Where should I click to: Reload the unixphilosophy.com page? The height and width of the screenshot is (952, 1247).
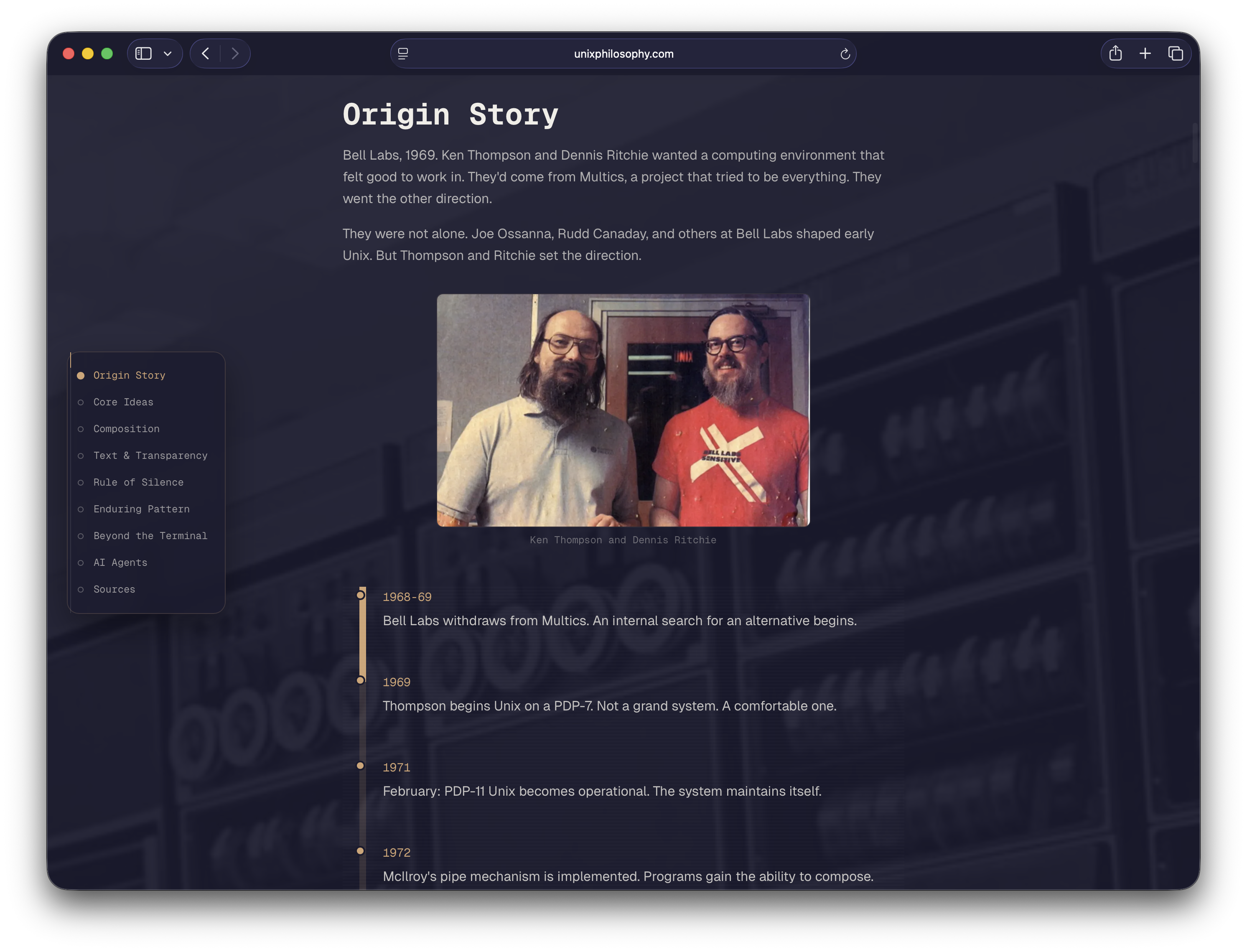(845, 53)
